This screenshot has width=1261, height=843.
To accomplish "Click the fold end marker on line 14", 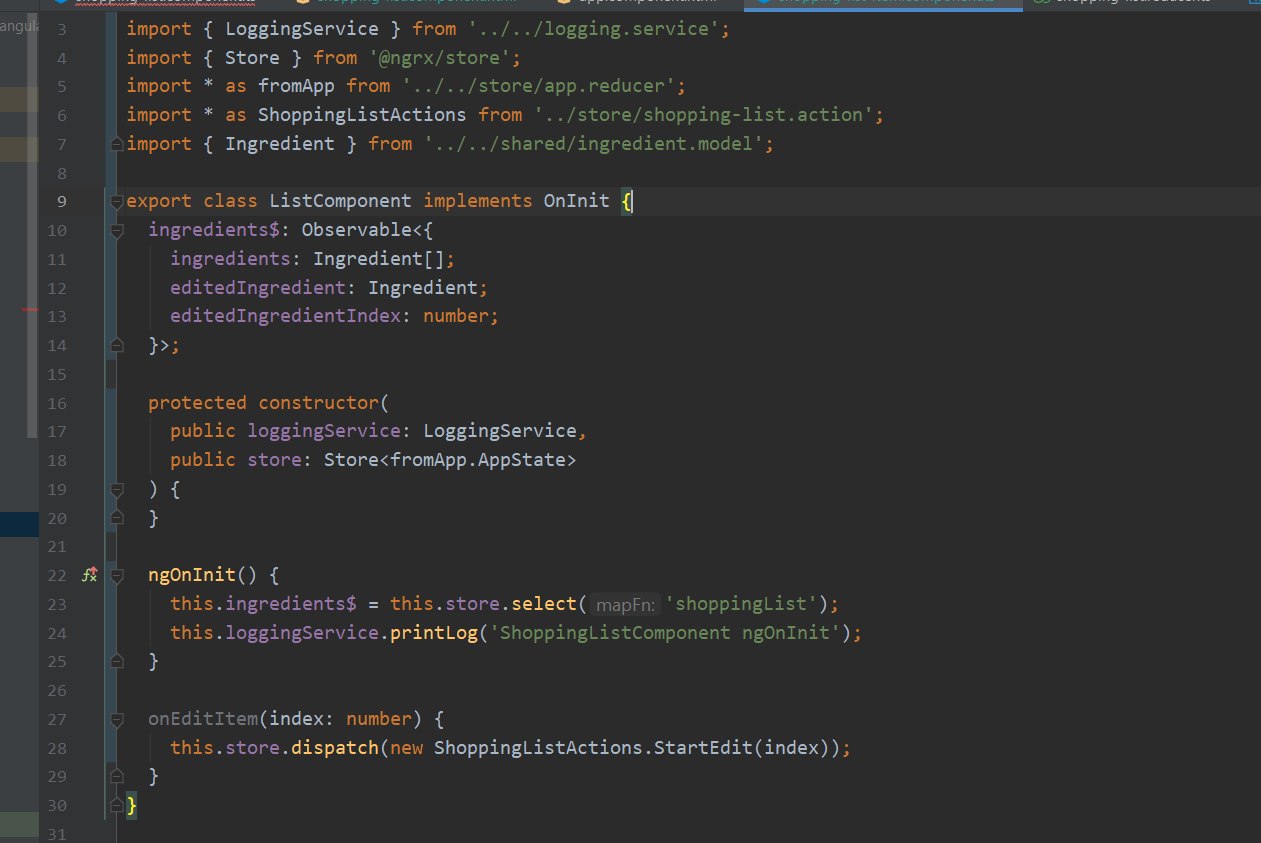I will tap(117, 345).
